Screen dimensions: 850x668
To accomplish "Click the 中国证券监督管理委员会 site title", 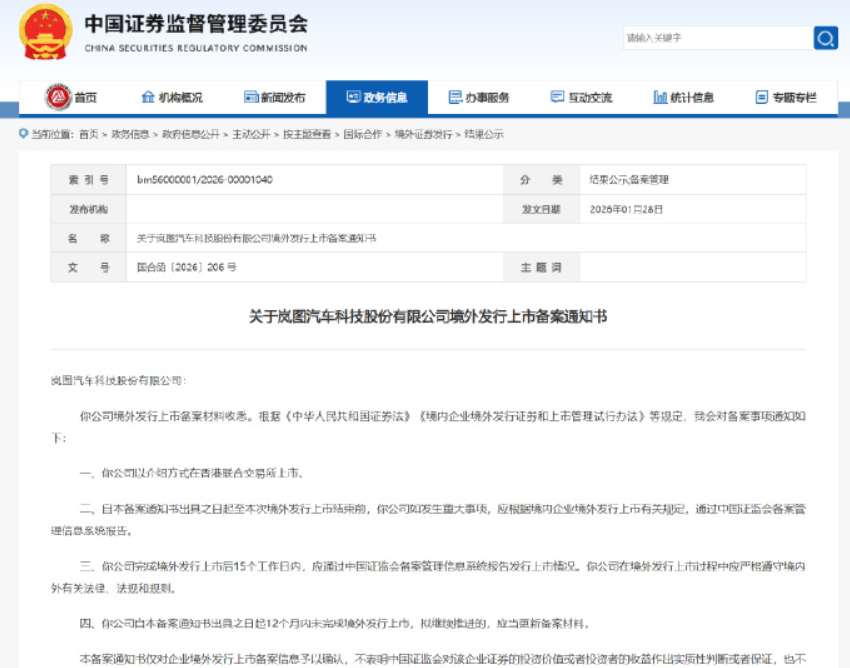I will tap(196, 24).
